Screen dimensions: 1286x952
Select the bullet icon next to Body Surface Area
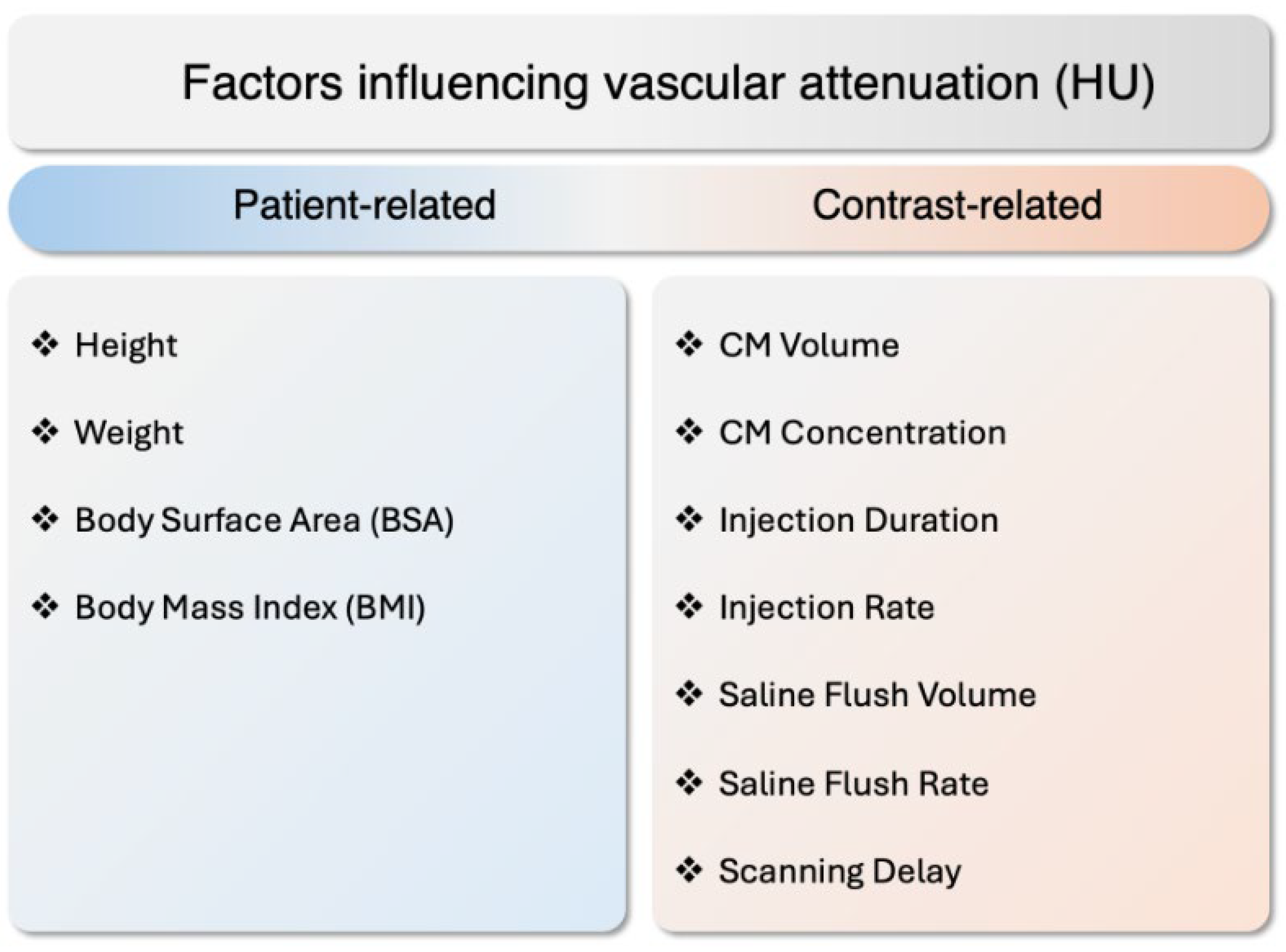(45, 519)
